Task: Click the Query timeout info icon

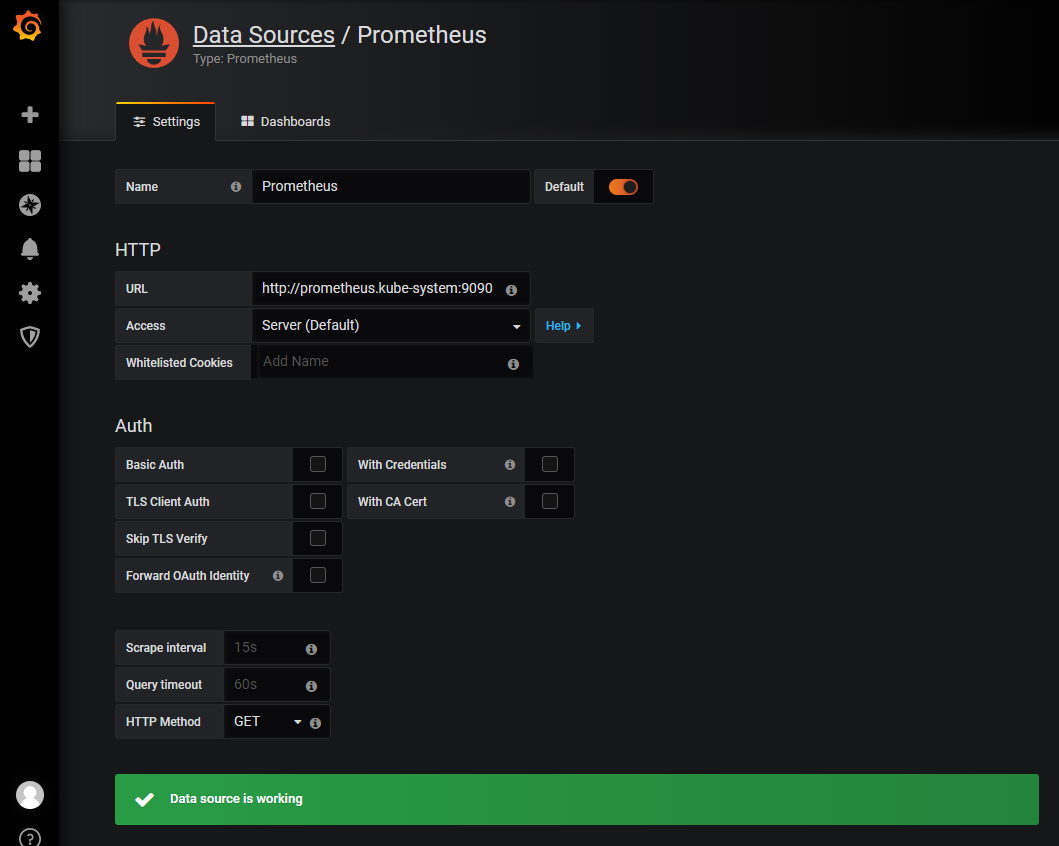Action: point(311,686)
